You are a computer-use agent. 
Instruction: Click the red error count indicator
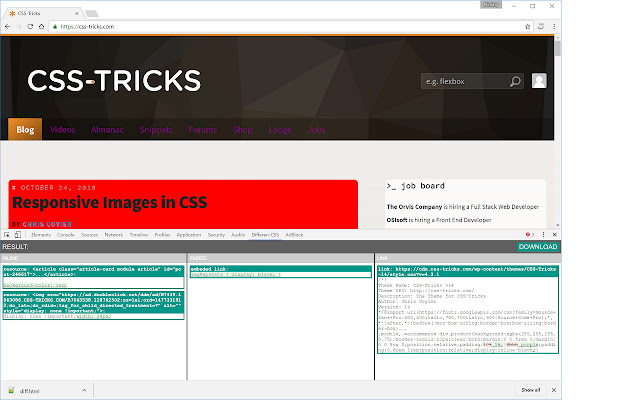click(x=530, y=235)
